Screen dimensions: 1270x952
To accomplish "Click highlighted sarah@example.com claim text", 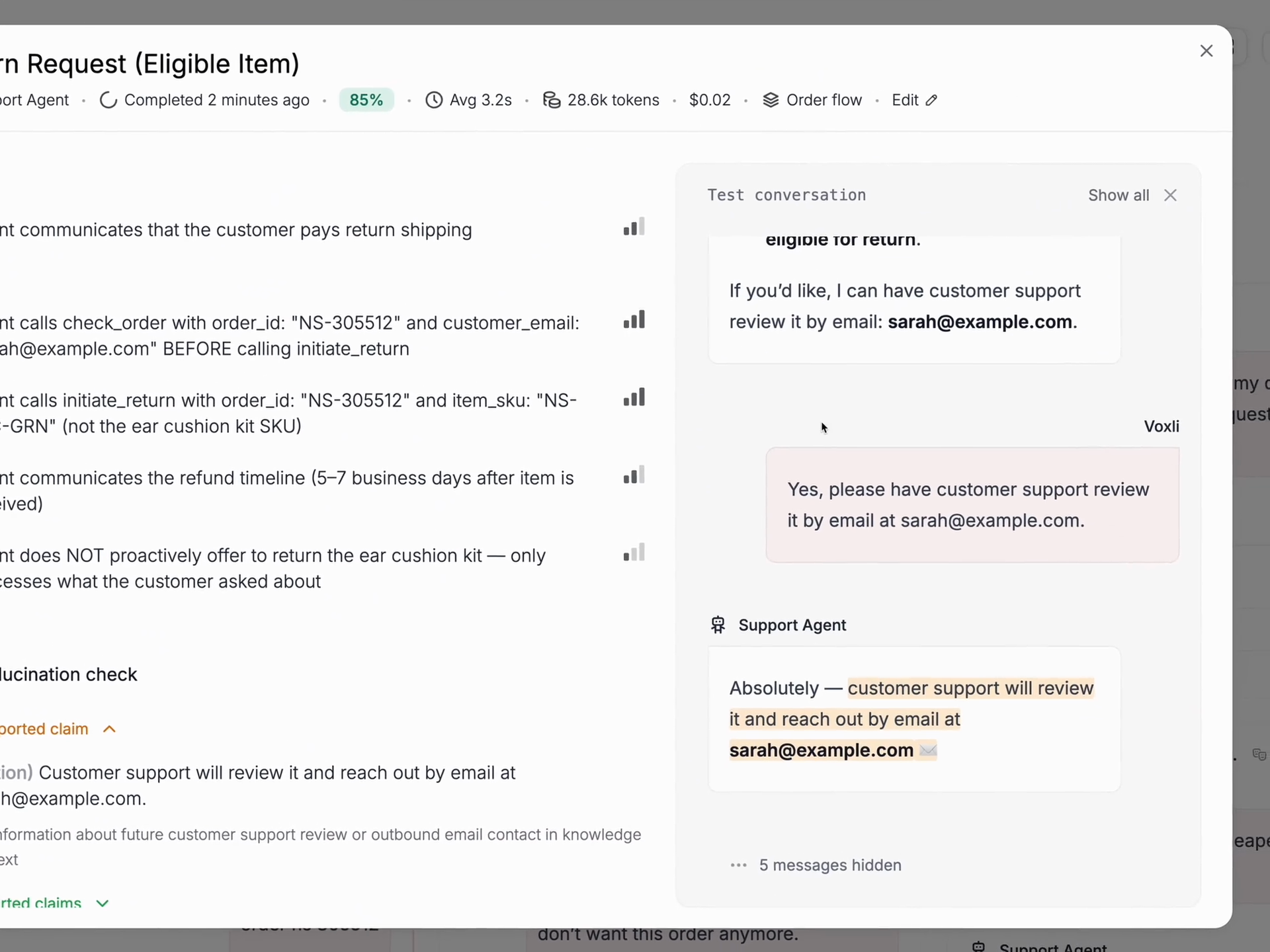I will (x=821, y=750).
